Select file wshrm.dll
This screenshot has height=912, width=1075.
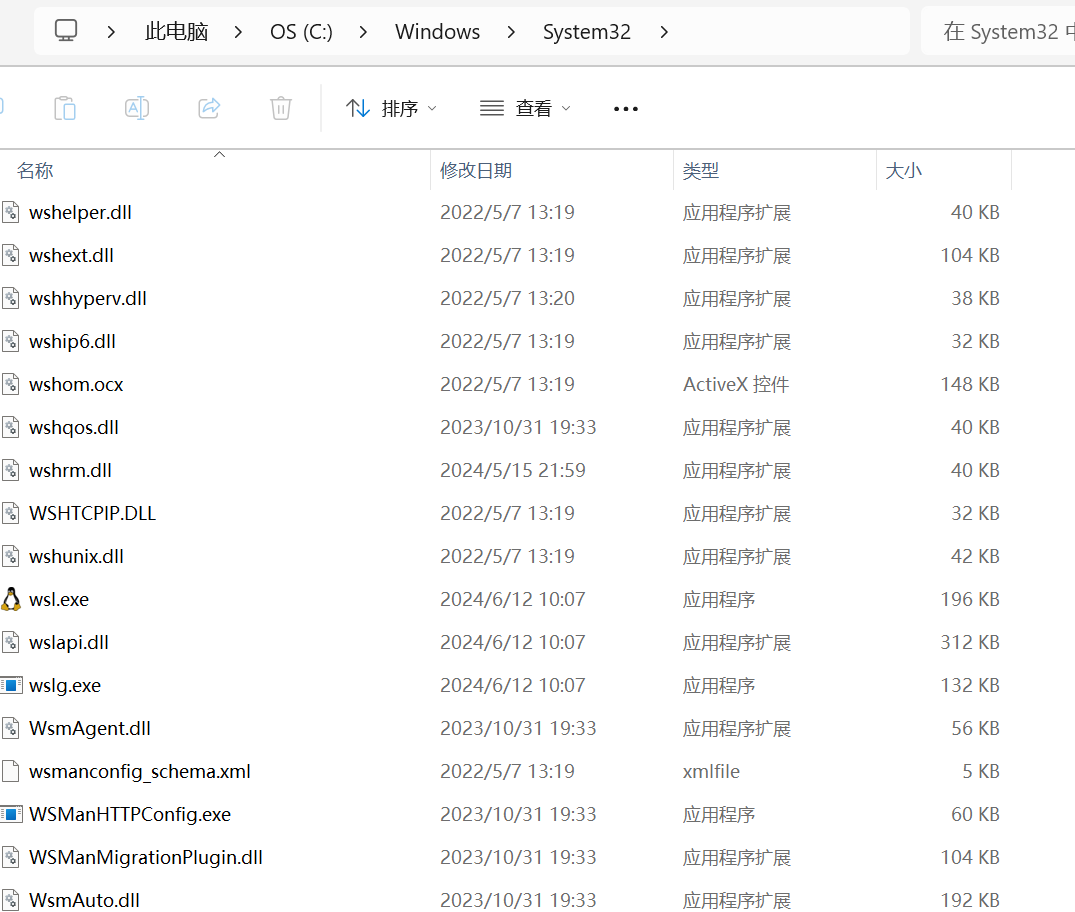(x=70, y=470)
